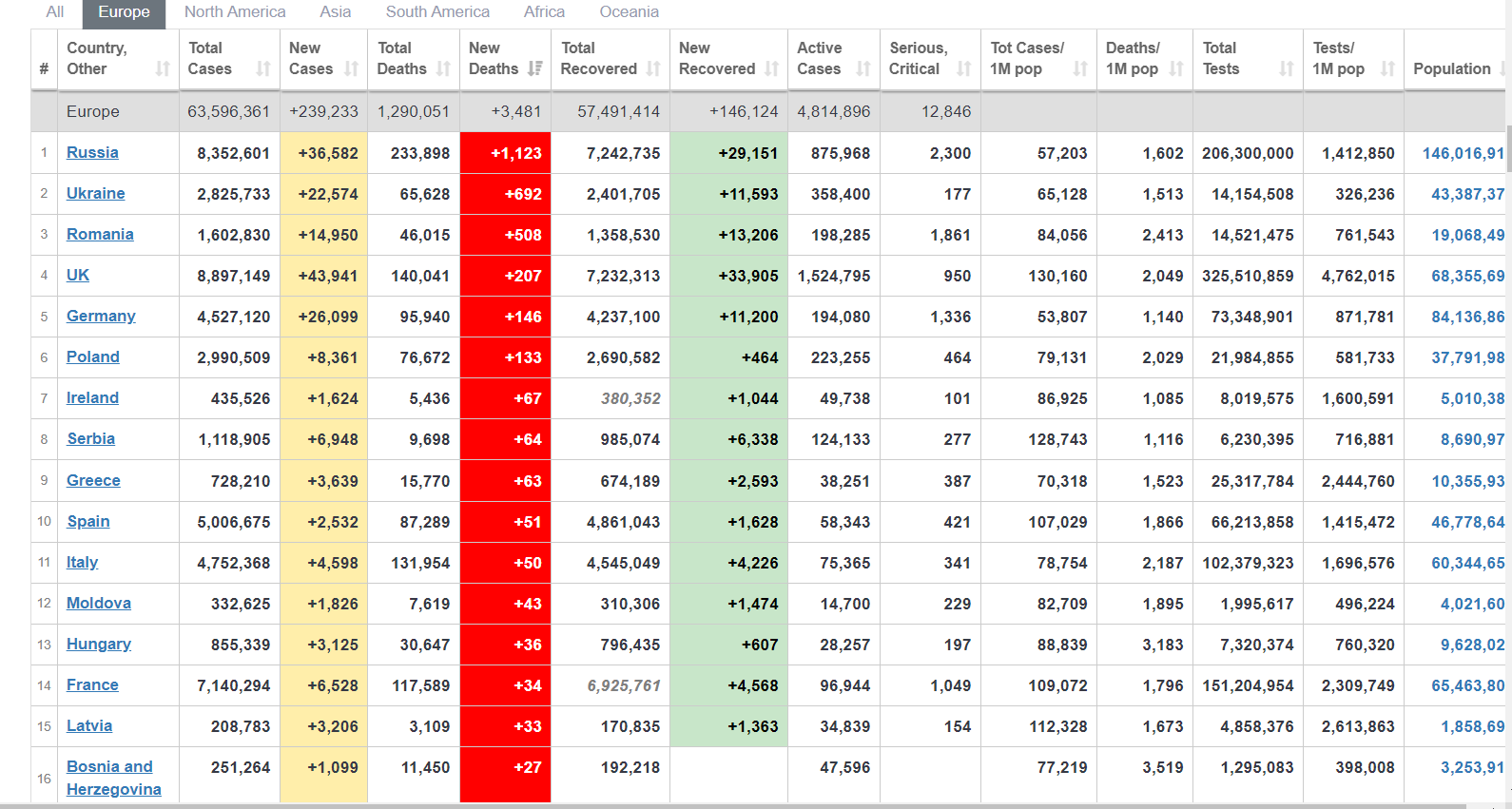Screen dimensions: 1512x809
Task: Sort using Deaths/1M pop sort icon
Action: click(x=1176, y=68)
